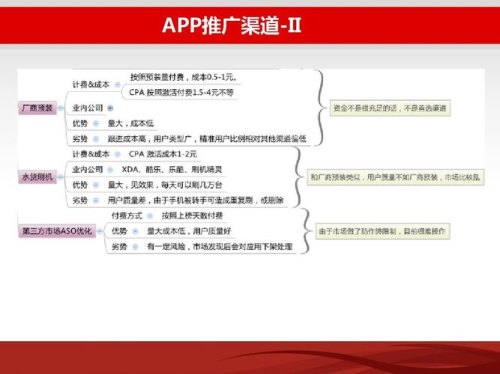Collapse the 第三方市场ASO优化 node toggle circle
500x374 pixels.
point(99,231)
